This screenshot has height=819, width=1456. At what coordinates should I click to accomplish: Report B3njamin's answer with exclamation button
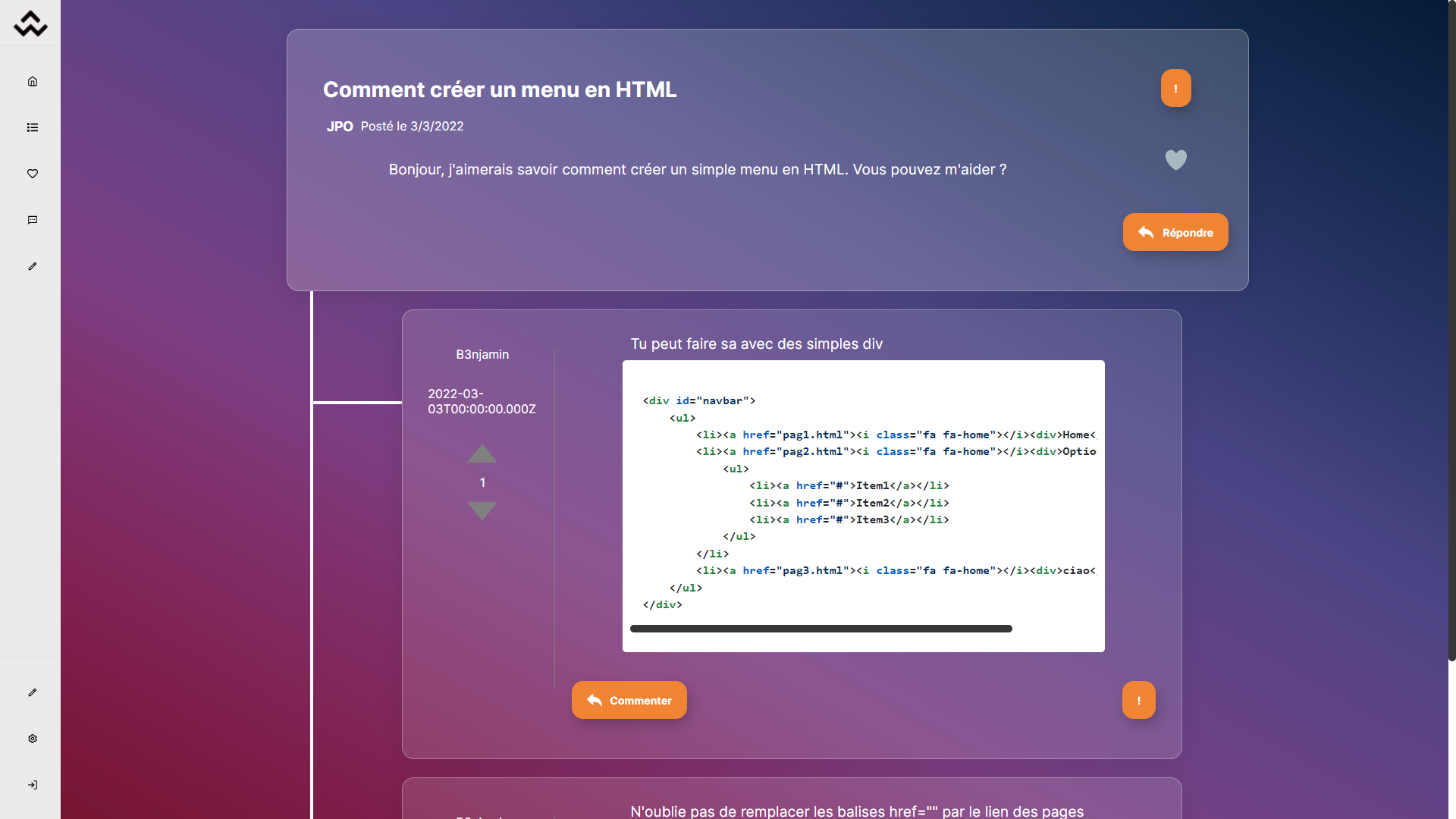[1139, 700]
